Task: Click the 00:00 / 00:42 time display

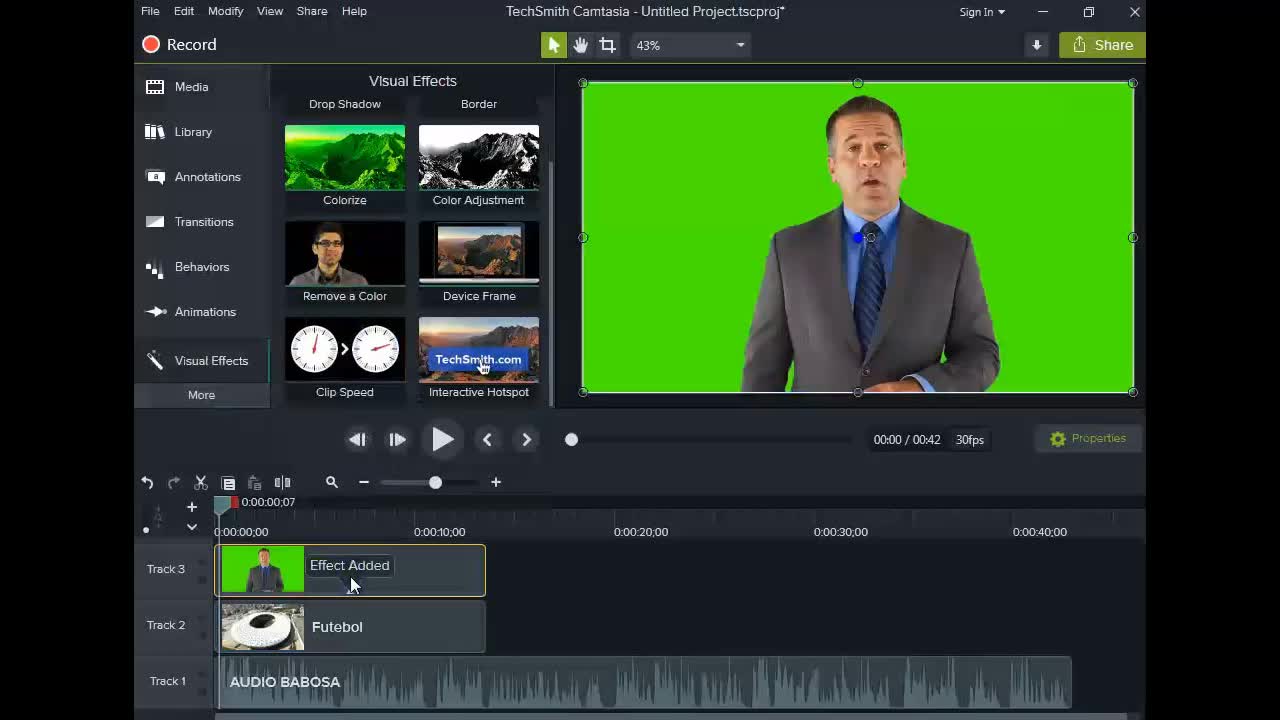Action: tap(907, 439)
